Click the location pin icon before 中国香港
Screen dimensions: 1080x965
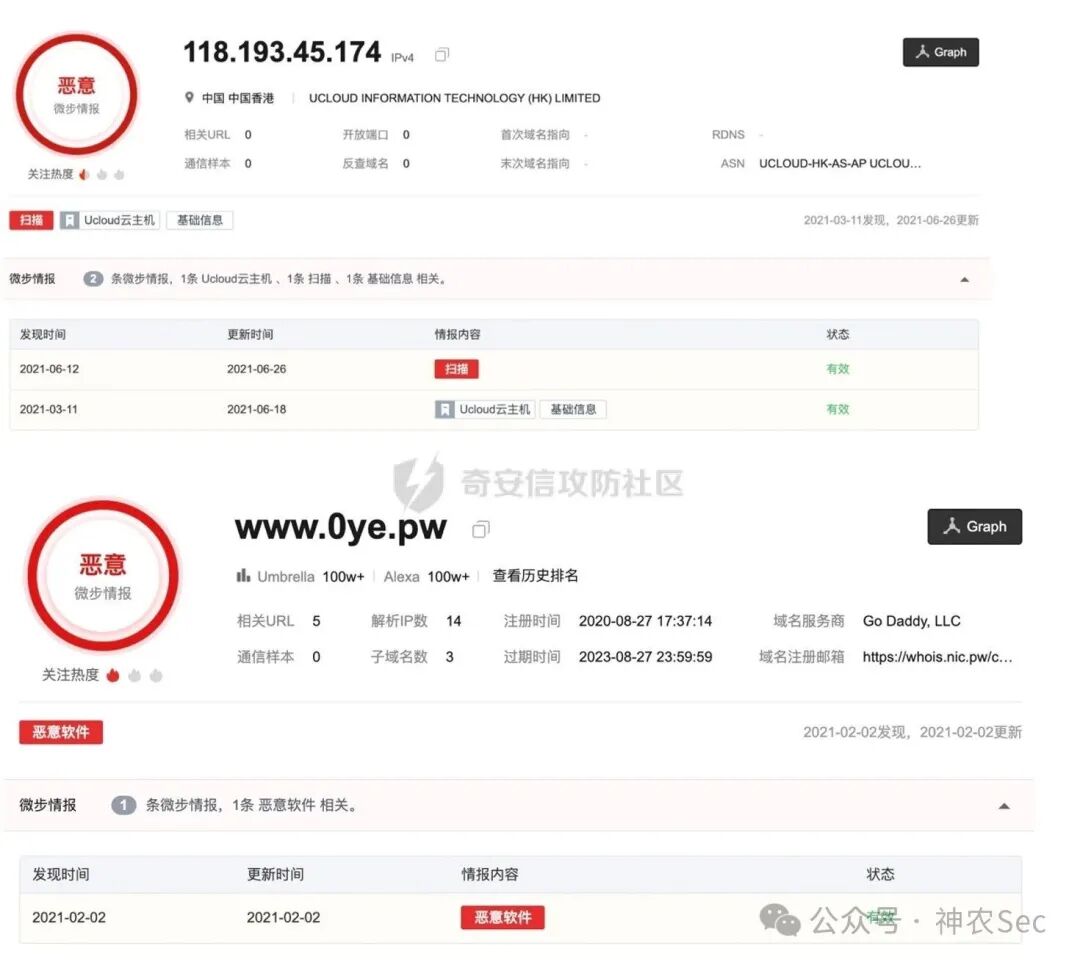190,98
